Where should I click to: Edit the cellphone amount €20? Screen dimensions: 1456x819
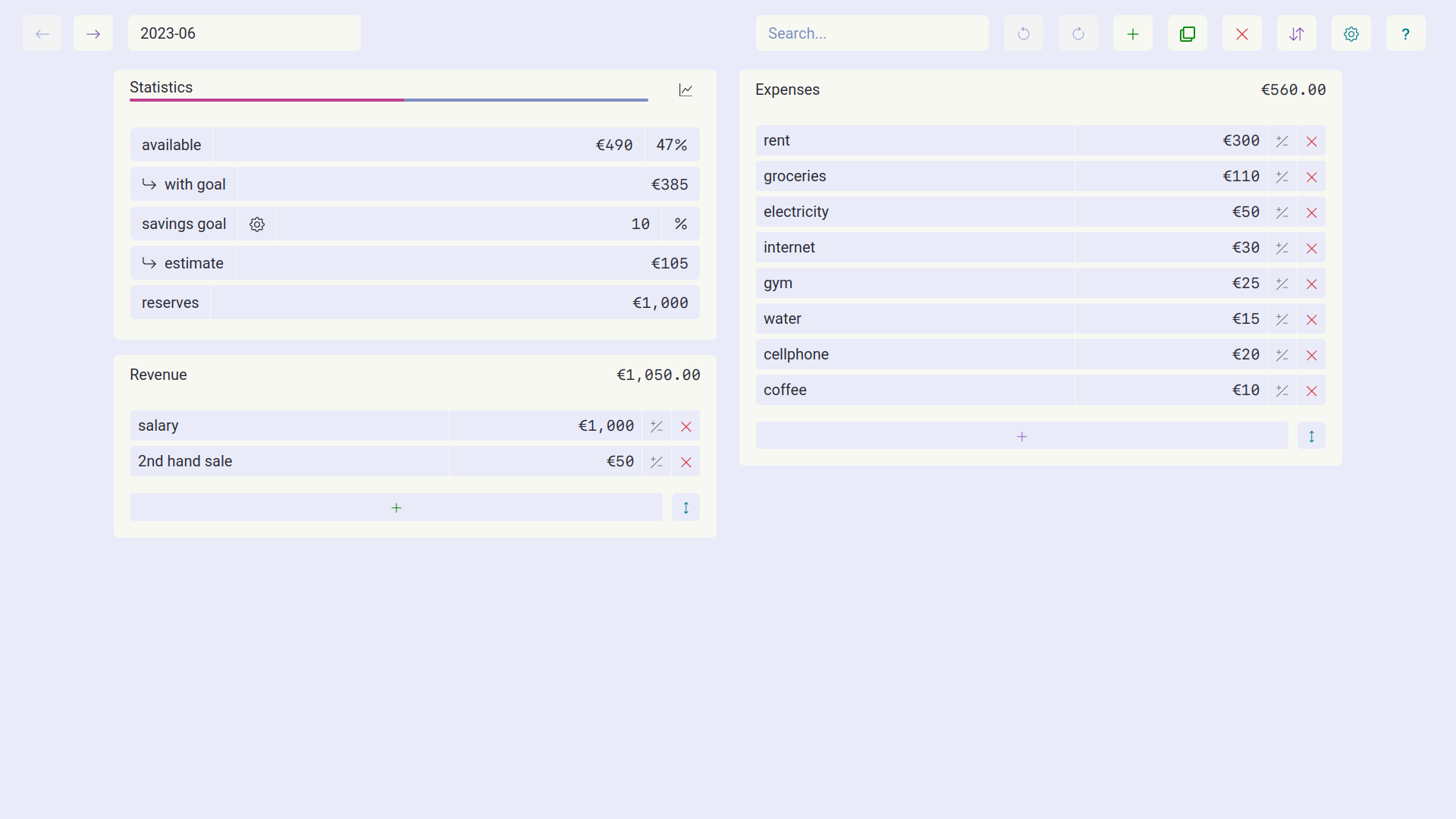coord(1172,355)
